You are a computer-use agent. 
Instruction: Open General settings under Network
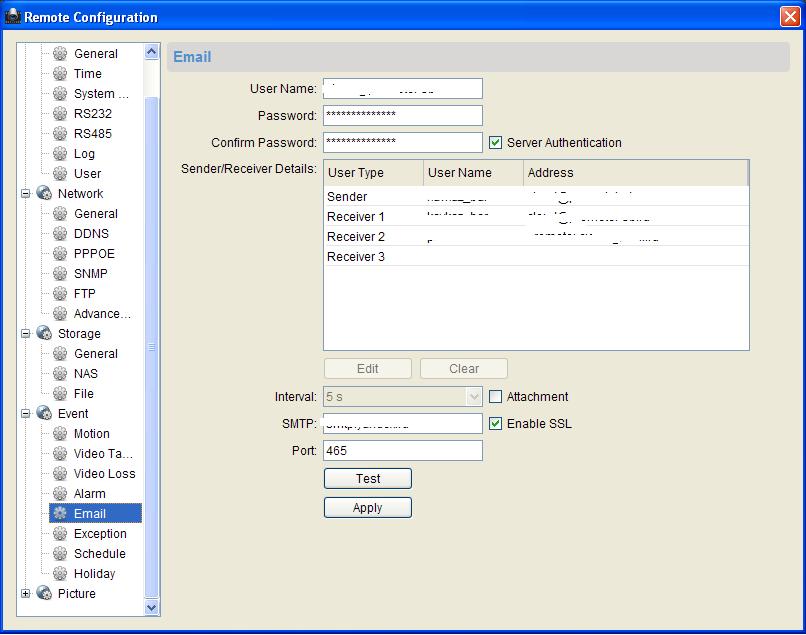click(96, 213)
